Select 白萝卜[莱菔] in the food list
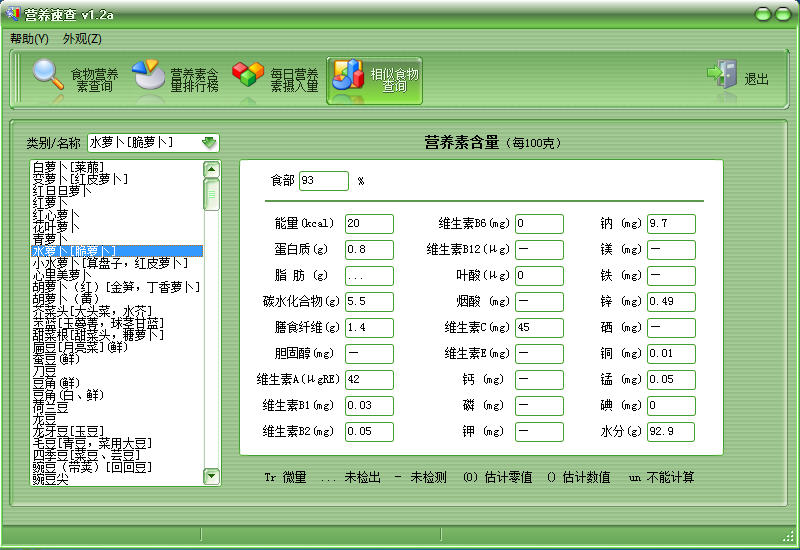This screenshot has width=800, height=550. pos(69,167)
